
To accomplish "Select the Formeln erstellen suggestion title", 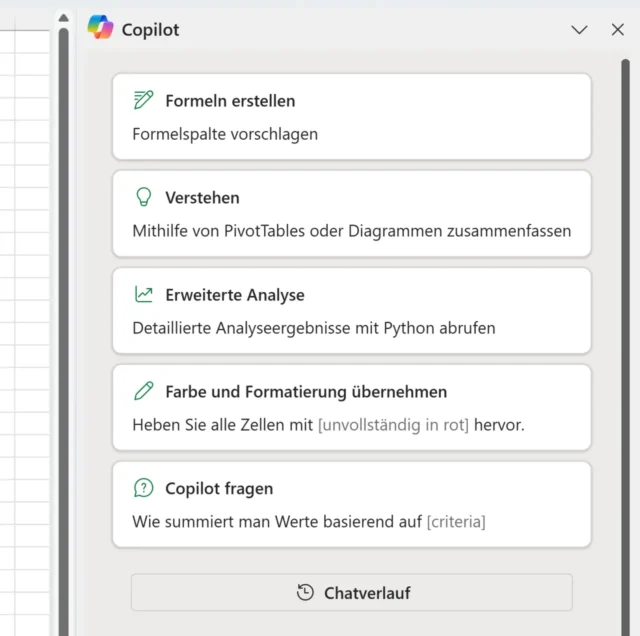I will pyautogui.click(x=230, y=101).
